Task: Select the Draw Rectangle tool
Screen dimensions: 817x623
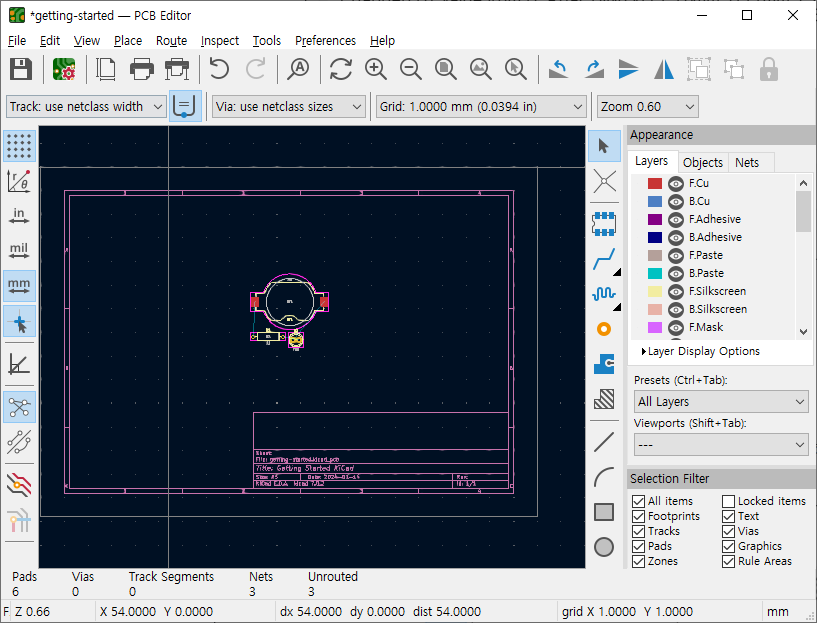Action: point(604,512)
